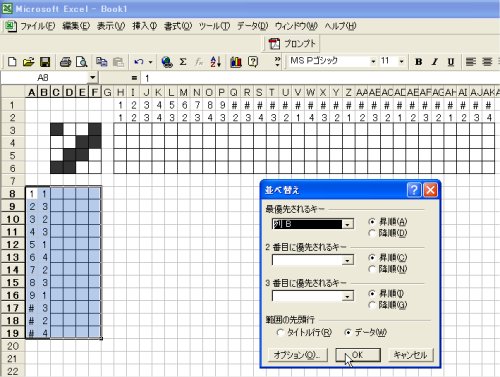
Task: Apply Bold formatting with B icon
Action: pos(419,62)
